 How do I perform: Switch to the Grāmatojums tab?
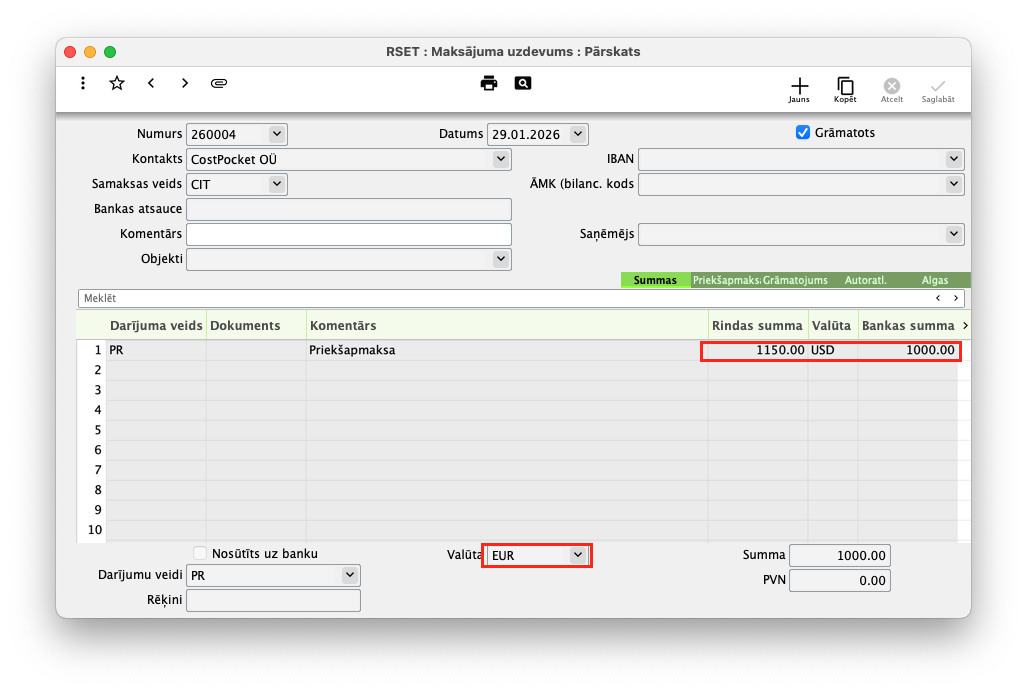pyautogui.click(x=795, y=281)
